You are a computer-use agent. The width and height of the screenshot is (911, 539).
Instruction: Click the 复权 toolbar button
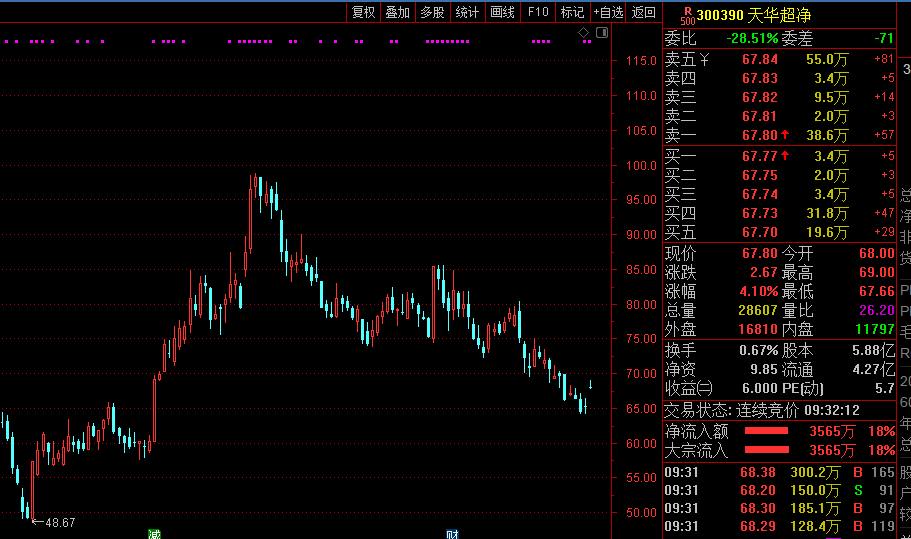tap(363, 12)
